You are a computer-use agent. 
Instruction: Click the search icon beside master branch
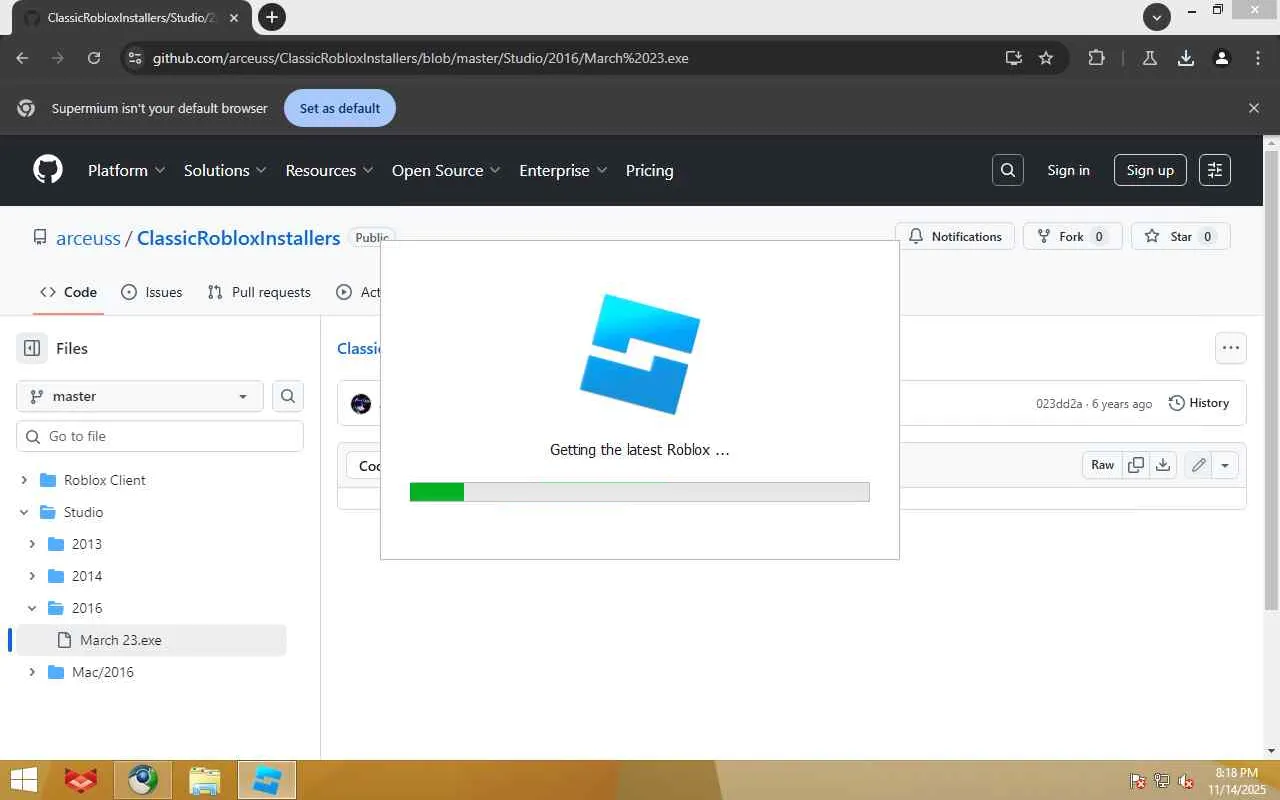click(x=288, y=396)
